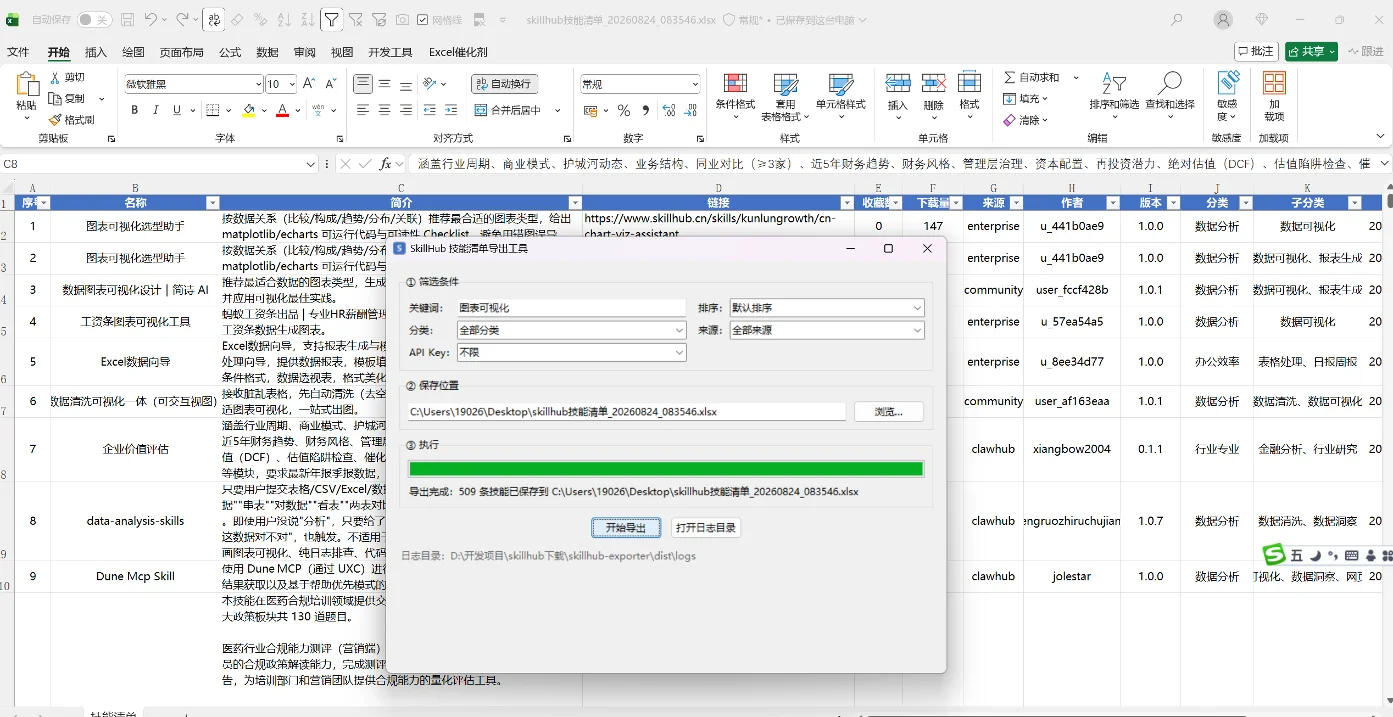Open the 常规 number format dropdown
1393x717 pixels.
coord(695,84)
